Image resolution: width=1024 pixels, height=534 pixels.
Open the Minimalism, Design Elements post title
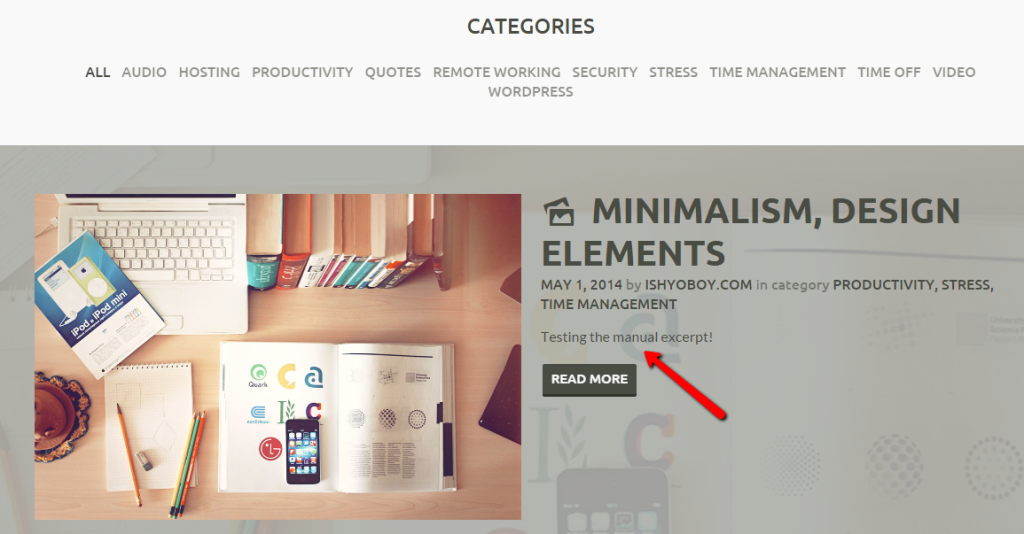(x=751, y=232)
